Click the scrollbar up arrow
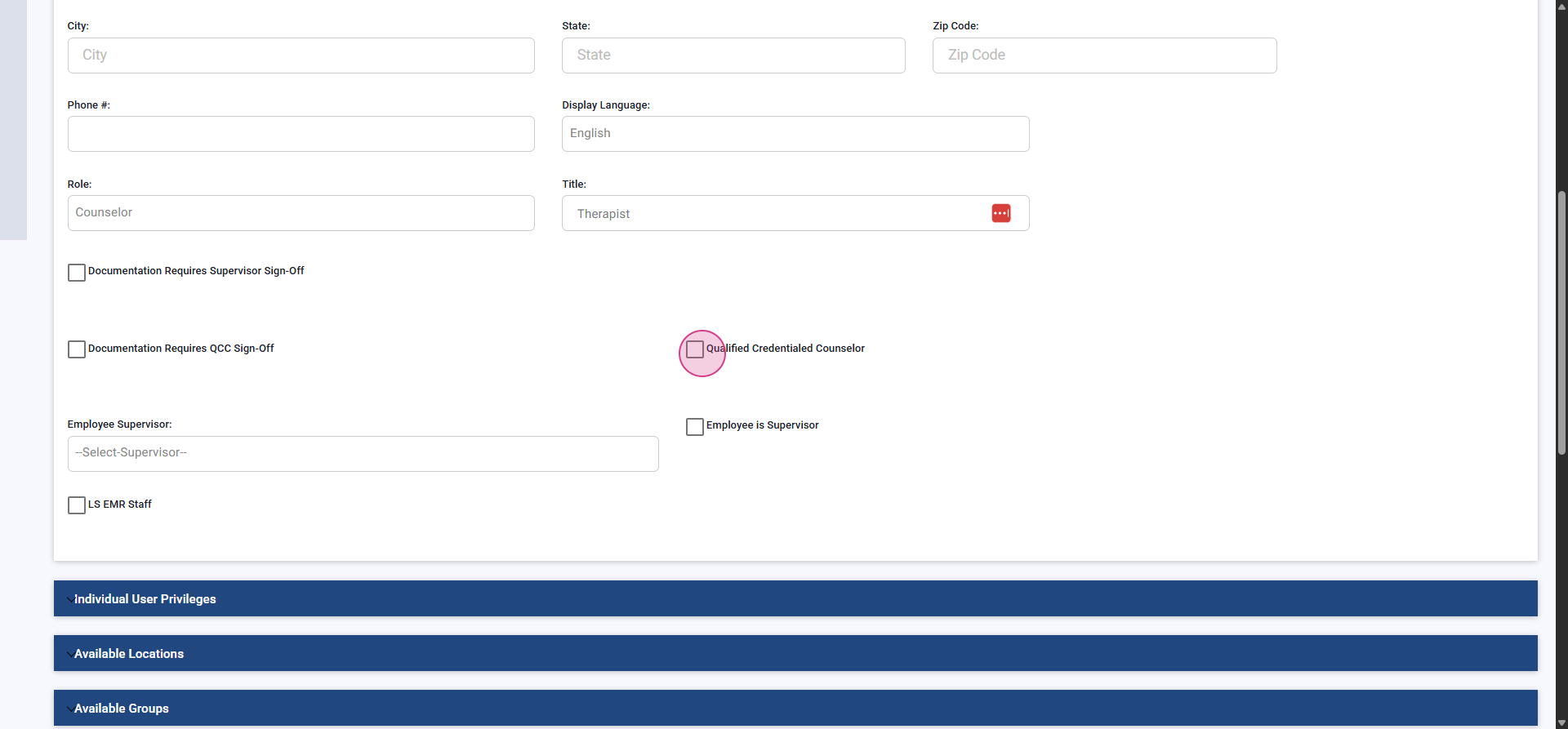Viewport: 1568px width, 729px height. [1561, 6]
